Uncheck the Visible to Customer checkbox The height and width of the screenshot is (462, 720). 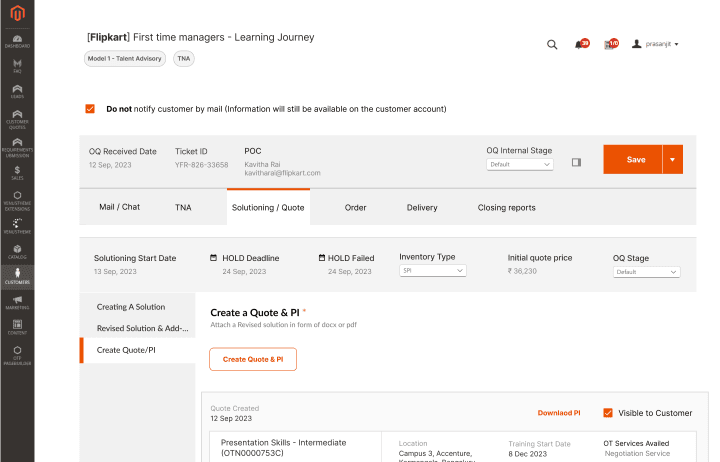(608, 413)
